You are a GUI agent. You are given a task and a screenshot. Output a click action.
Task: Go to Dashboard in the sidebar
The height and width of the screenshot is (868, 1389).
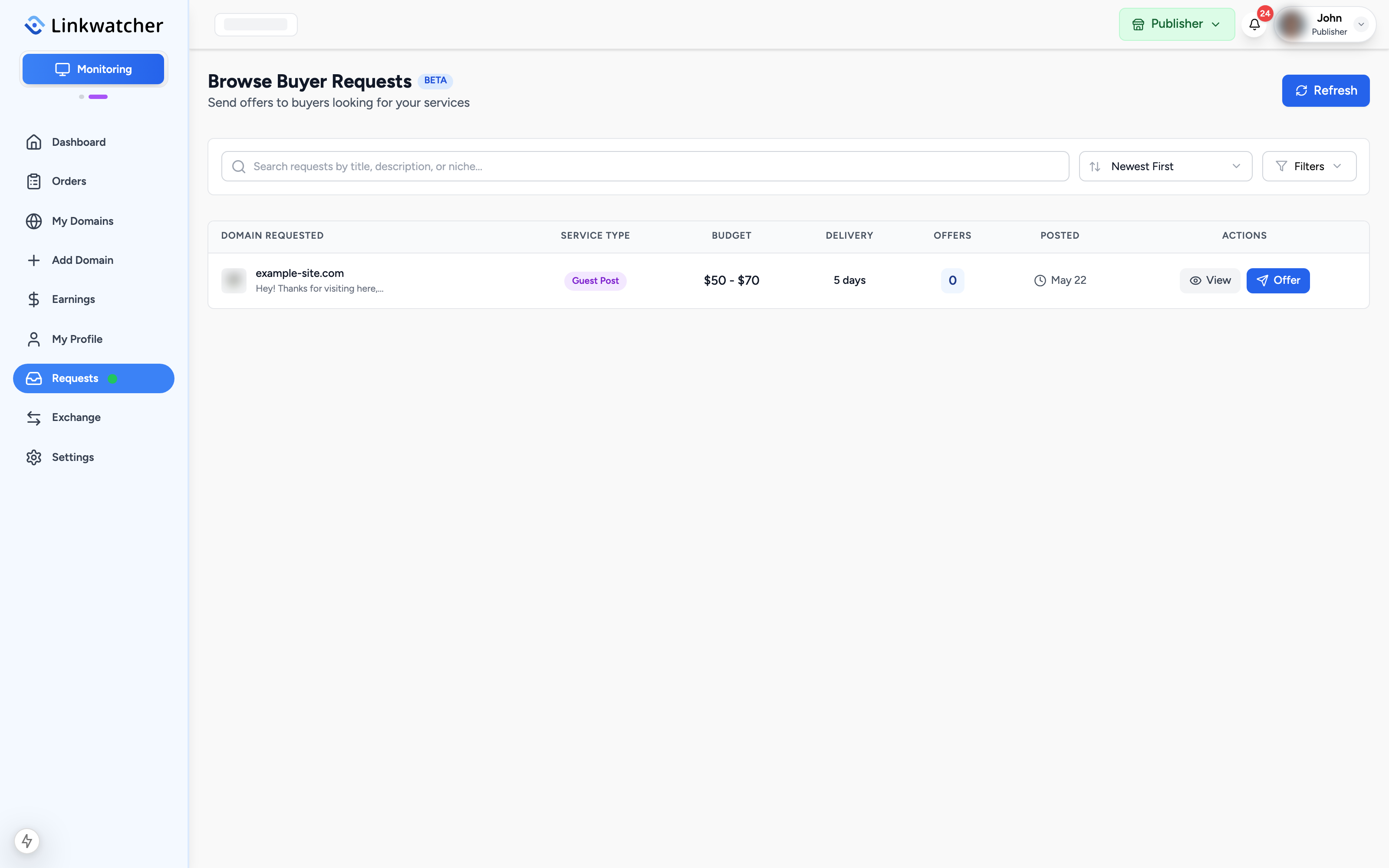pos(94,142)
